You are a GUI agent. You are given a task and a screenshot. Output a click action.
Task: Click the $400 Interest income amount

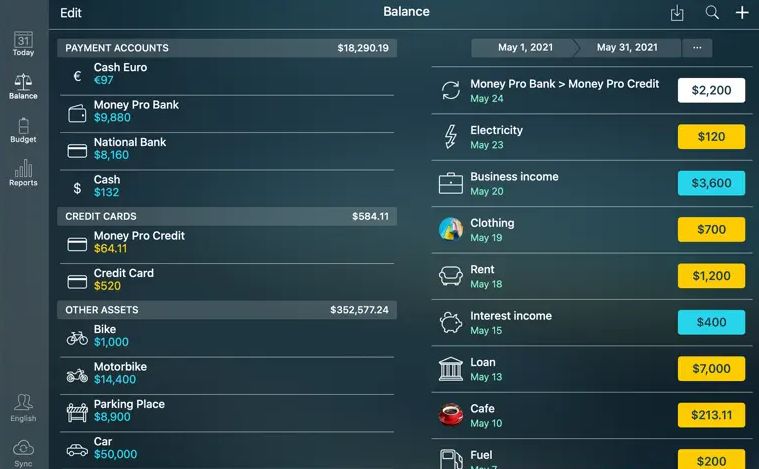711,322
